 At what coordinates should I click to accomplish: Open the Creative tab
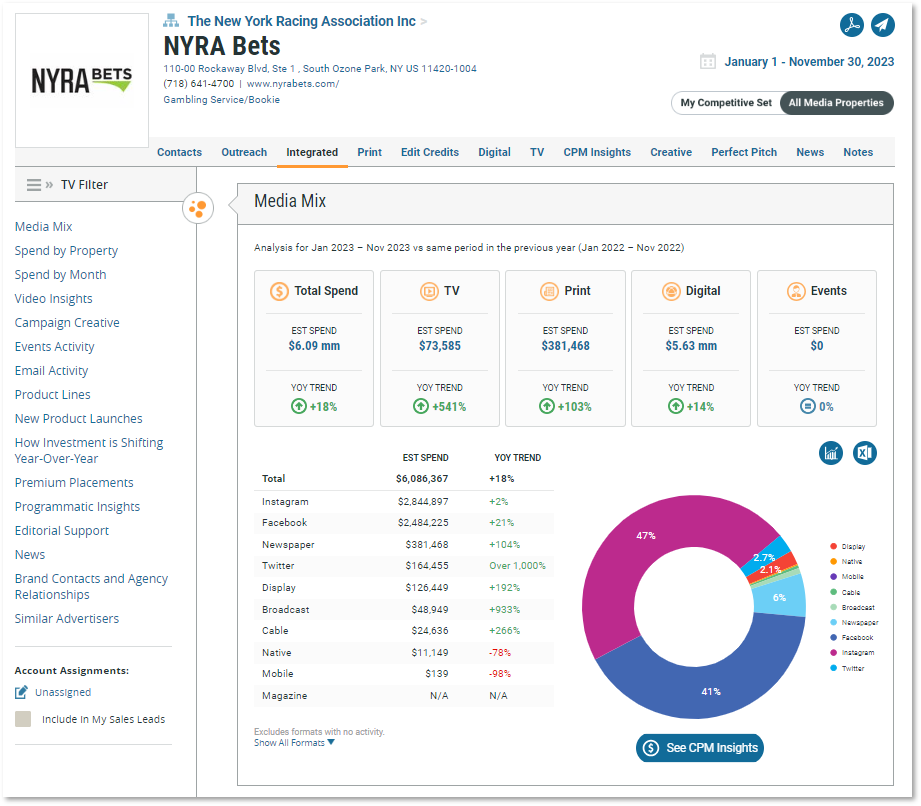(x=671, y=152)
